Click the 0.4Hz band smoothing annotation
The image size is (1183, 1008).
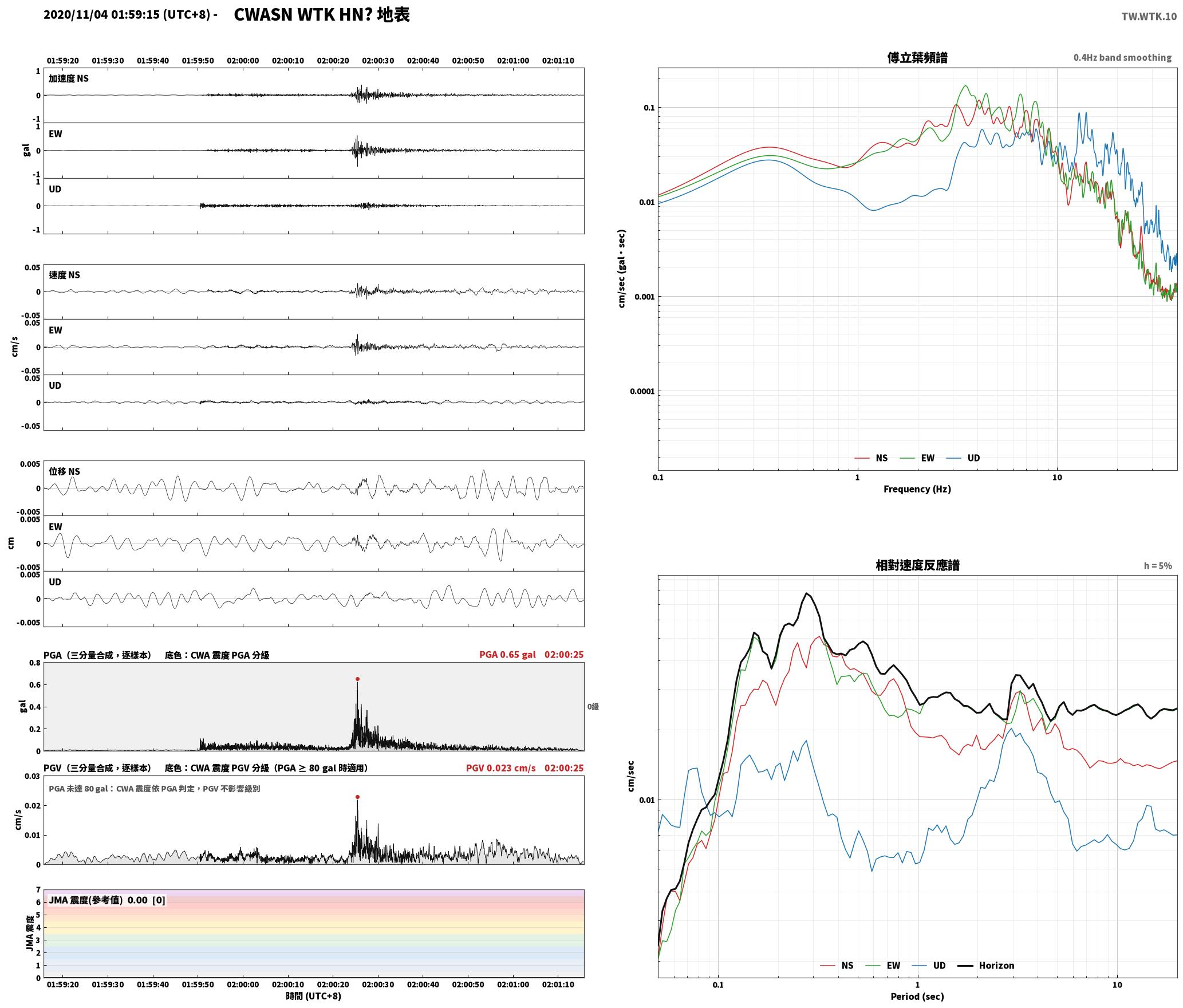coord(1122,58)
